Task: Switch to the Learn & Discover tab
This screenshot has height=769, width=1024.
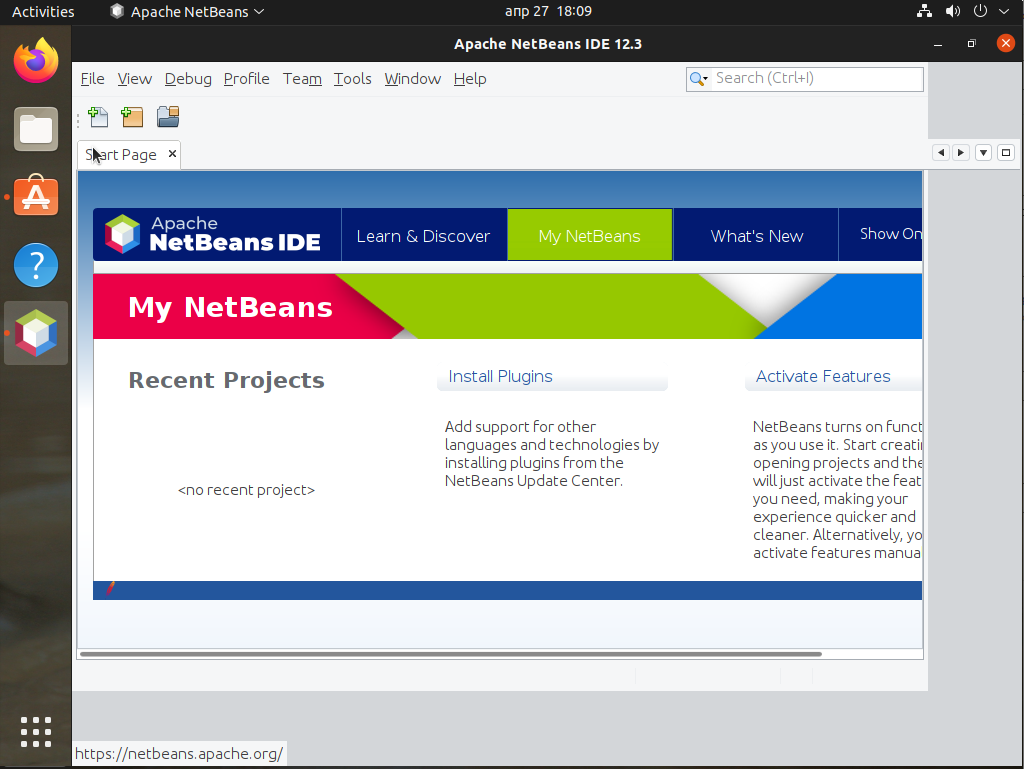Action: point(423,236)
